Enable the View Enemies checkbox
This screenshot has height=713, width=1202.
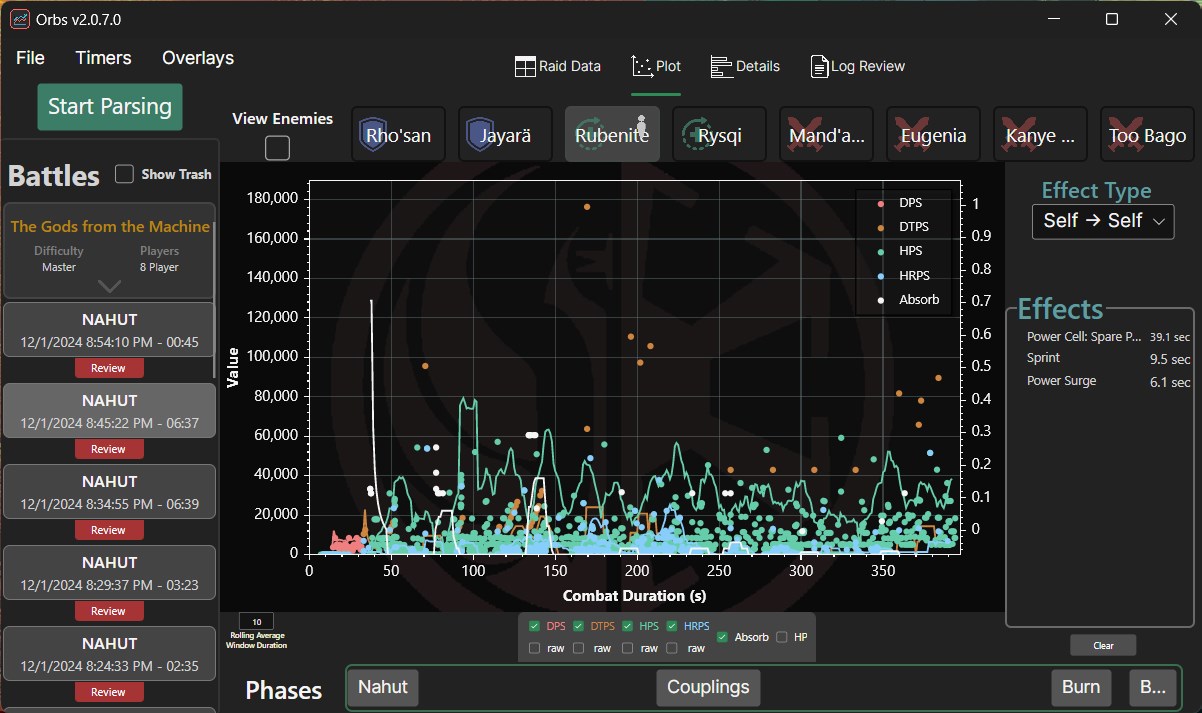pos(277,148)
